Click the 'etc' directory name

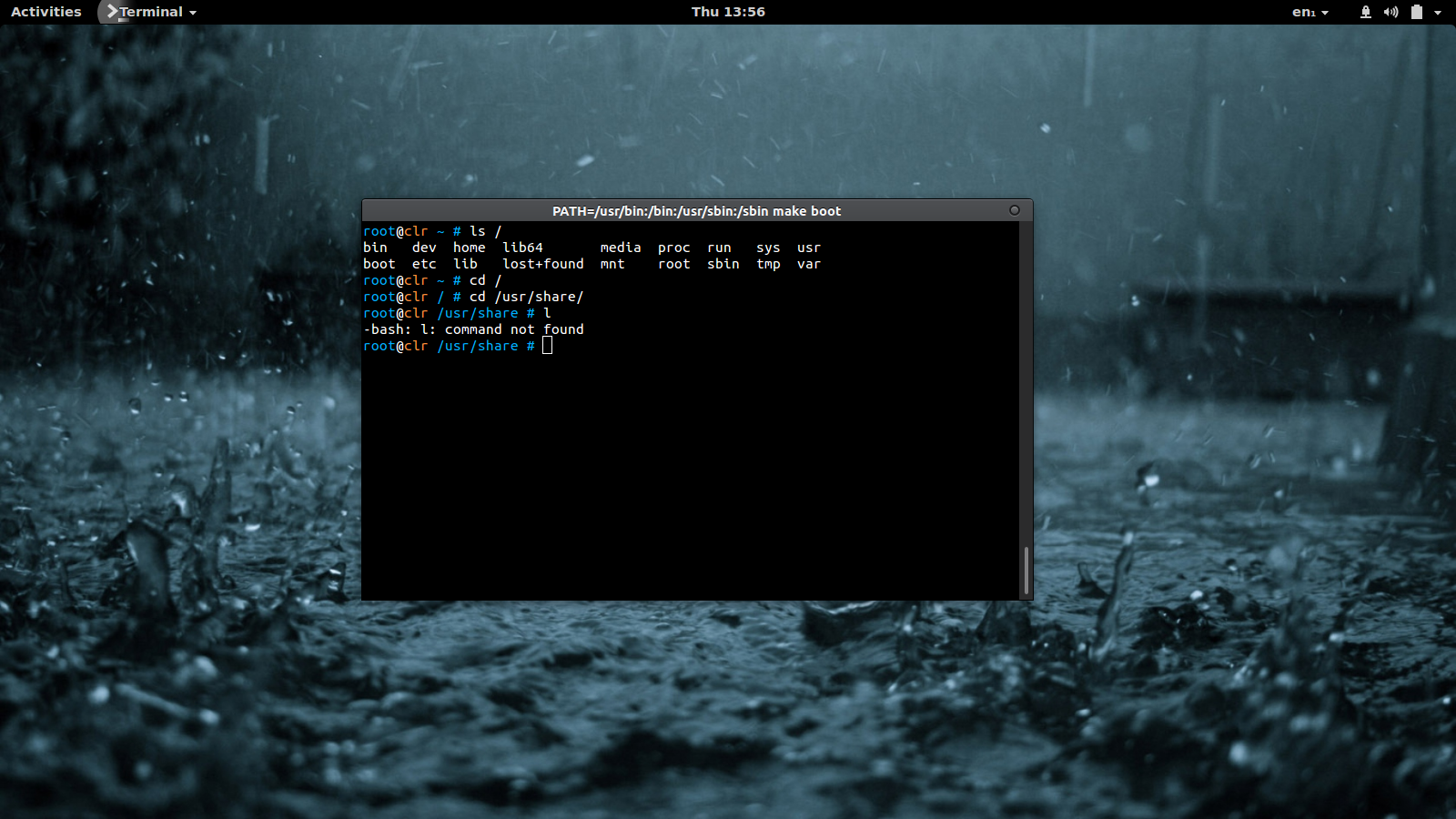[424, 264]
